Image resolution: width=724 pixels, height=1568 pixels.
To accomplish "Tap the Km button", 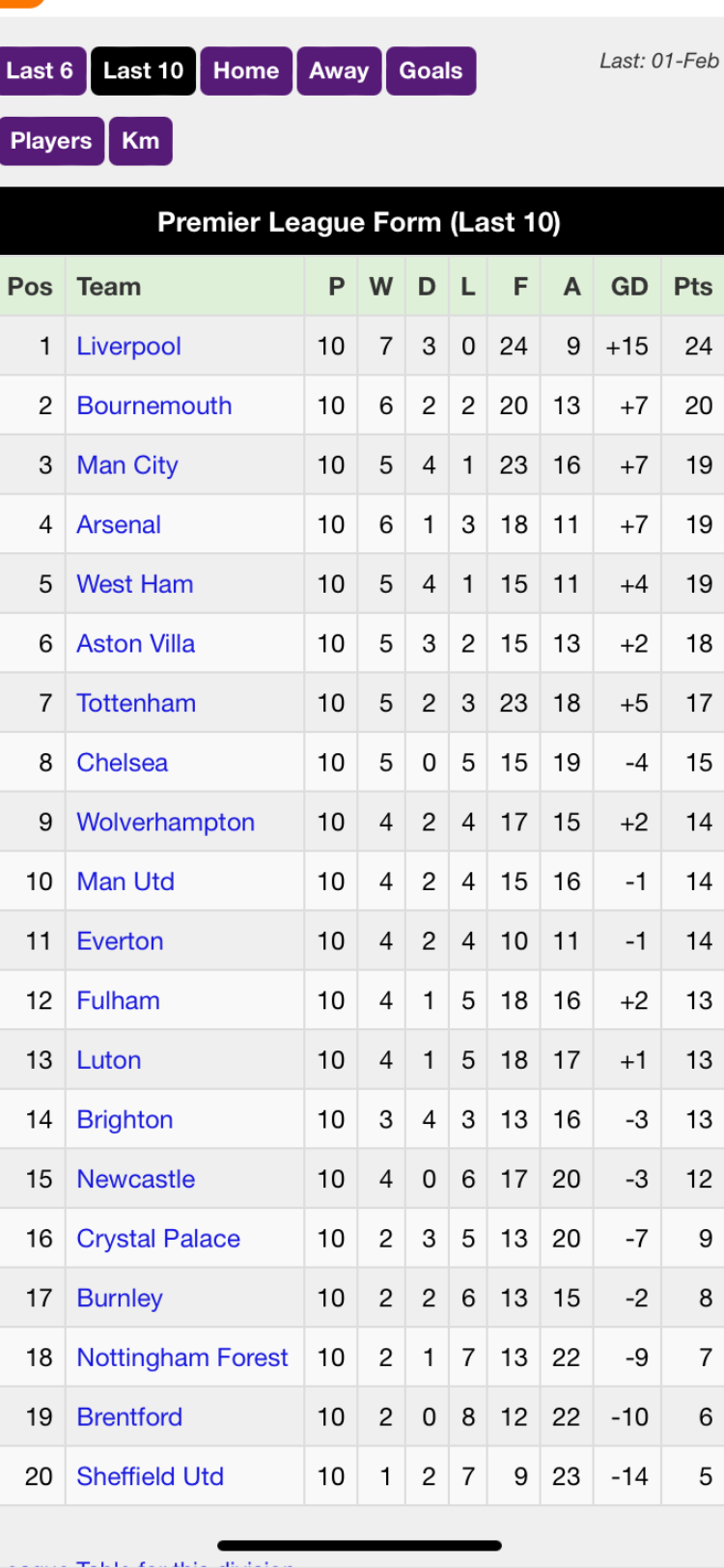I will pos(140,141).
